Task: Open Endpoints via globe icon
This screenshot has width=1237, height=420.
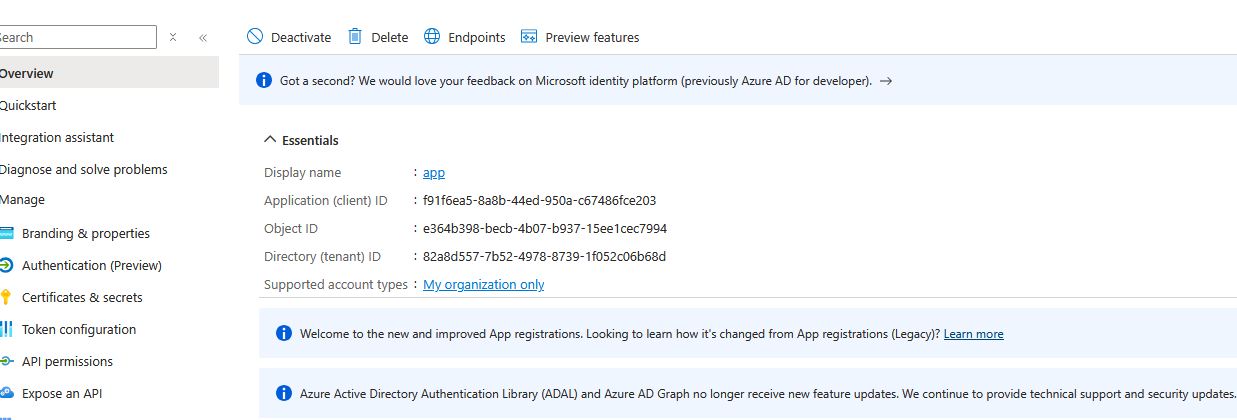Action: click(432, 37)
